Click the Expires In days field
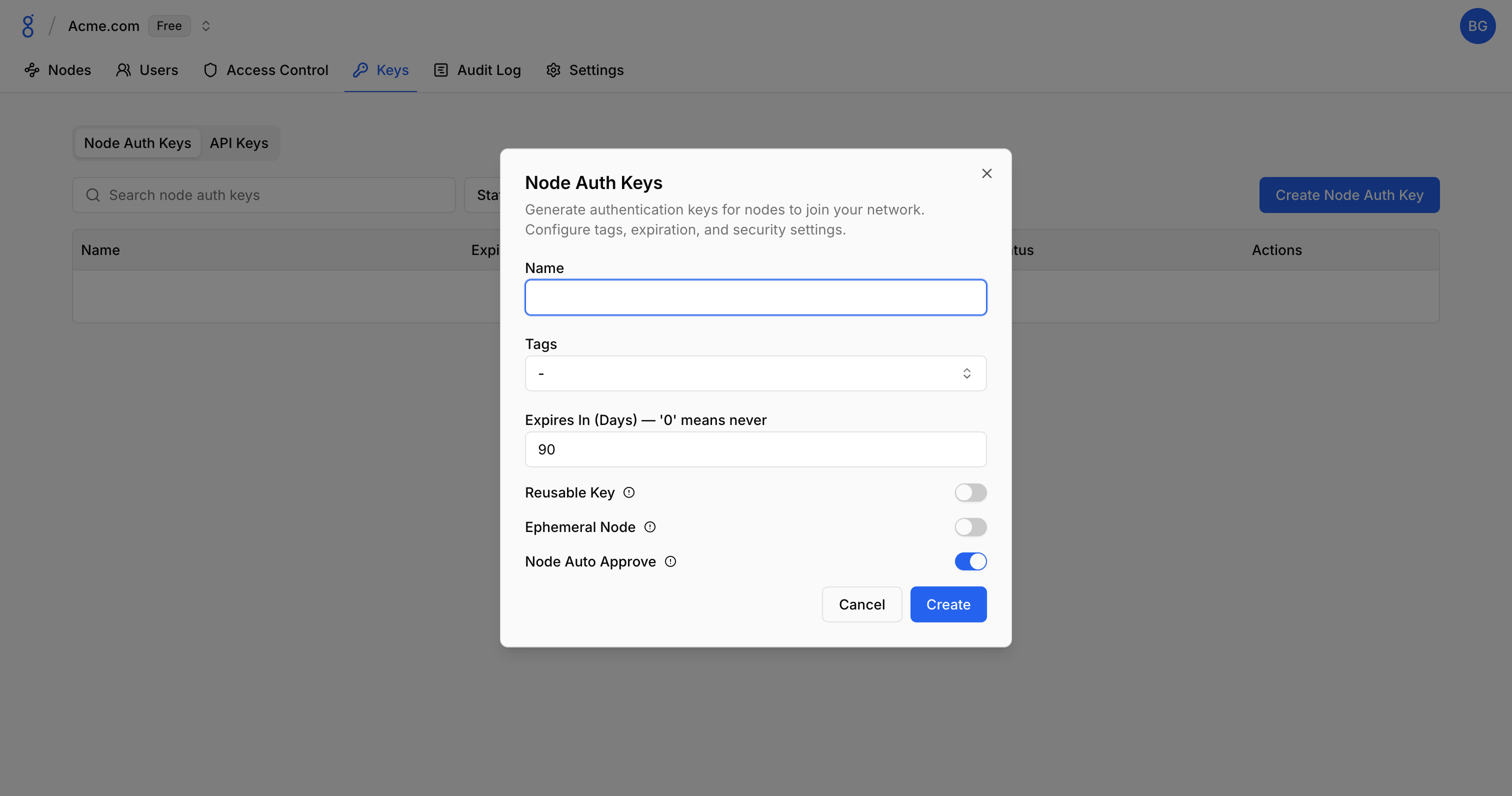The height and width of the screenshot is (796, 1512). pos(755,449)
